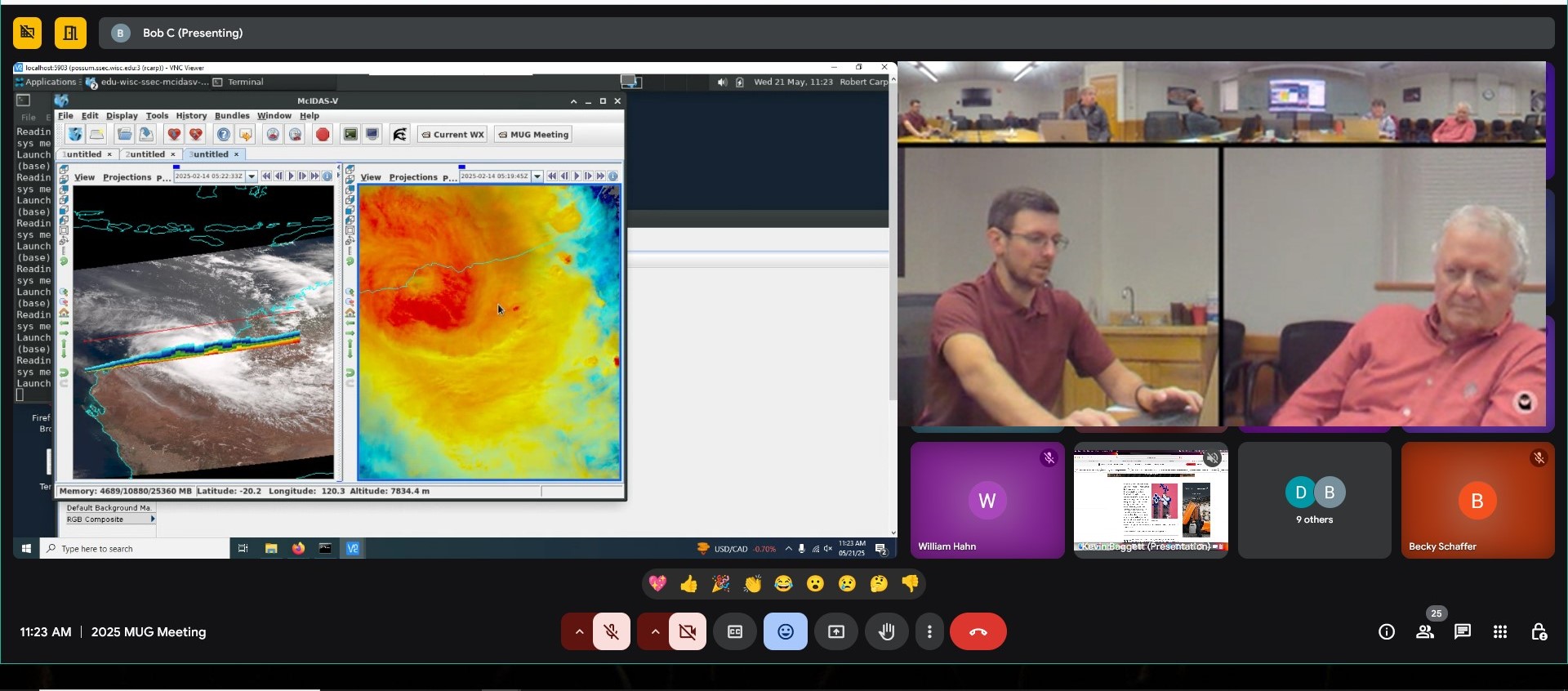Open the Tools menu in McIDAS-V
The height and width of the screenshot is (691, 1568).
click(157, 116)
